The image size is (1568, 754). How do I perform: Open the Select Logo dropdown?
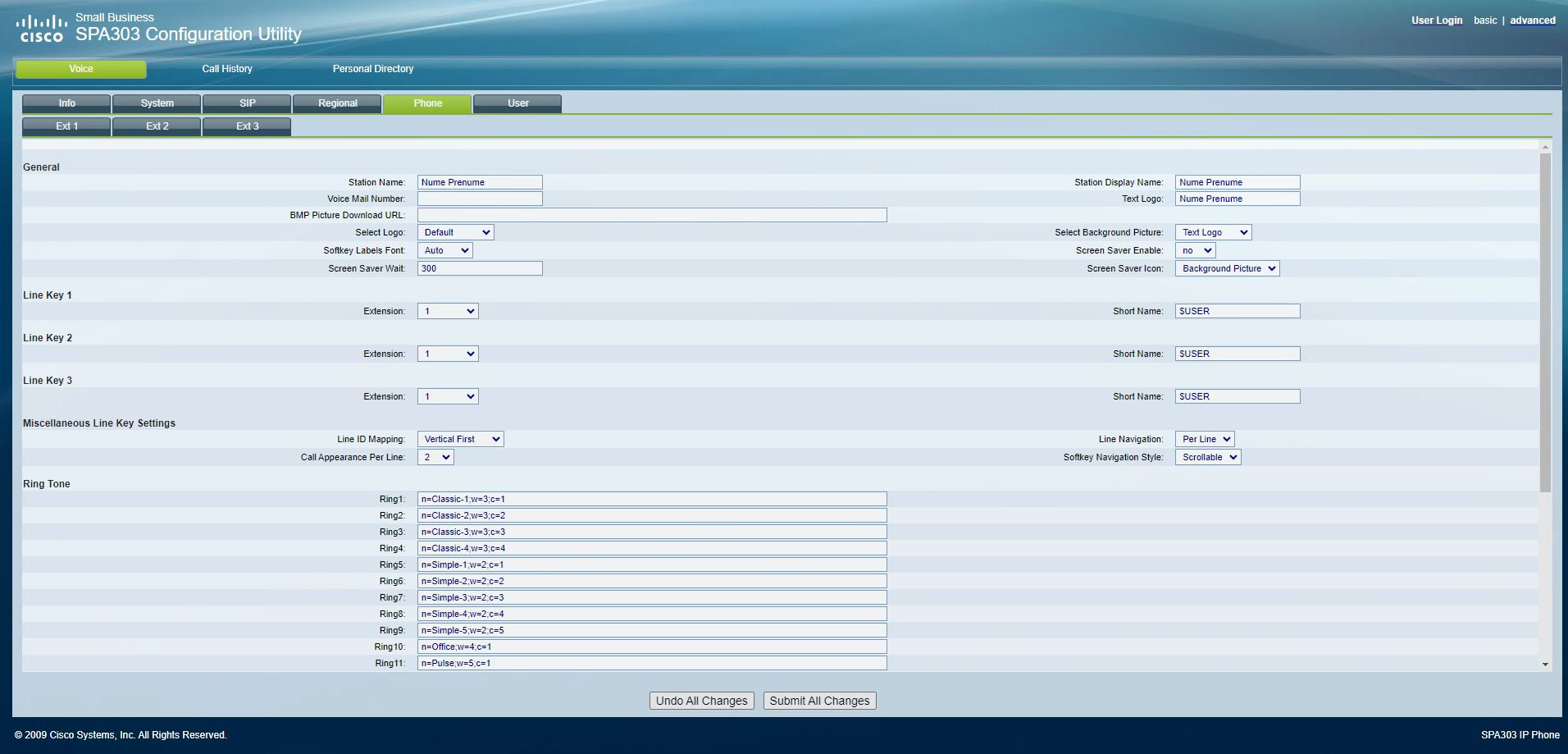(x=455, y=232)
